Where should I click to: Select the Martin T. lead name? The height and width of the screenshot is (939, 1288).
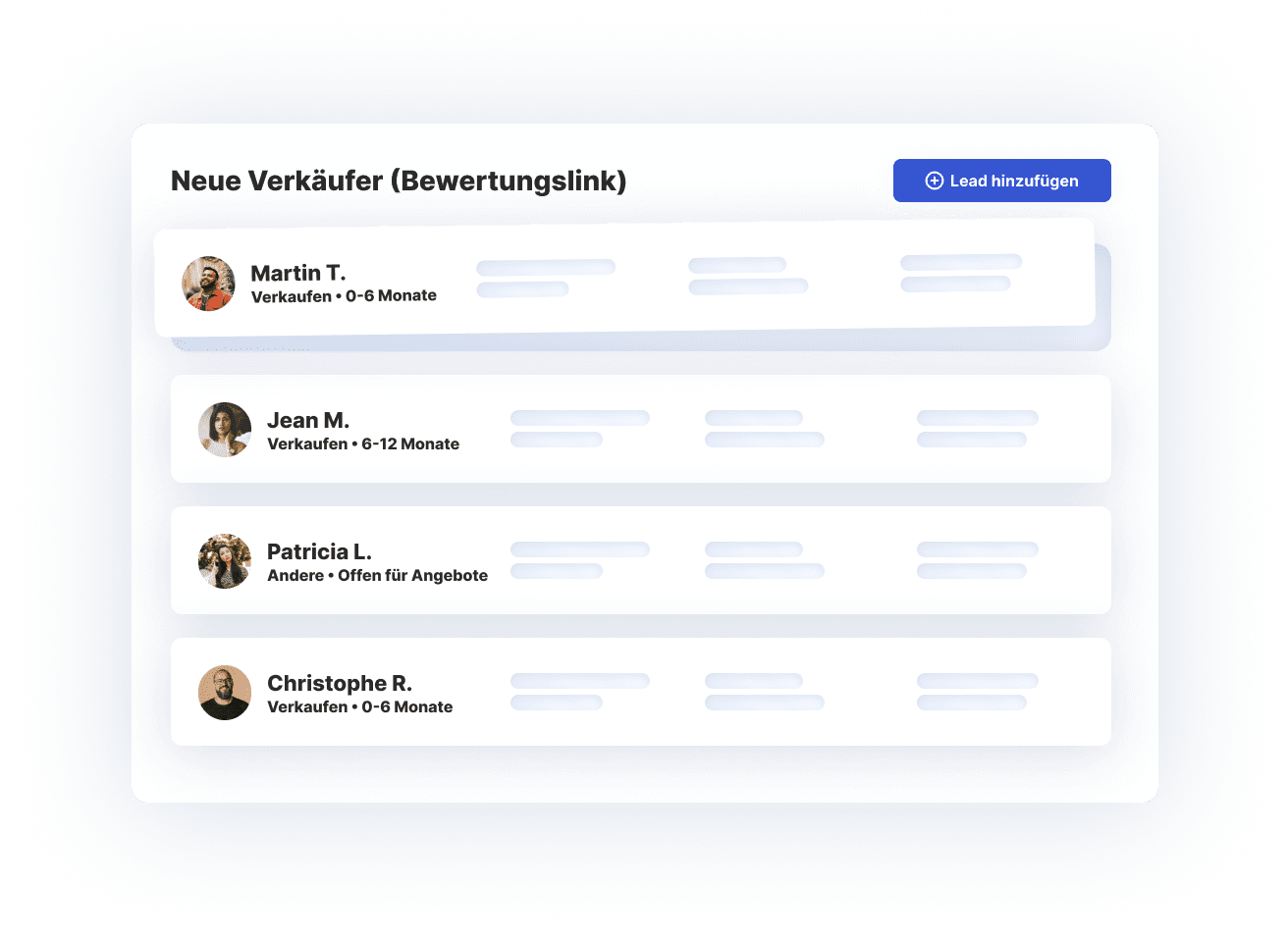[x=298, y=273]
